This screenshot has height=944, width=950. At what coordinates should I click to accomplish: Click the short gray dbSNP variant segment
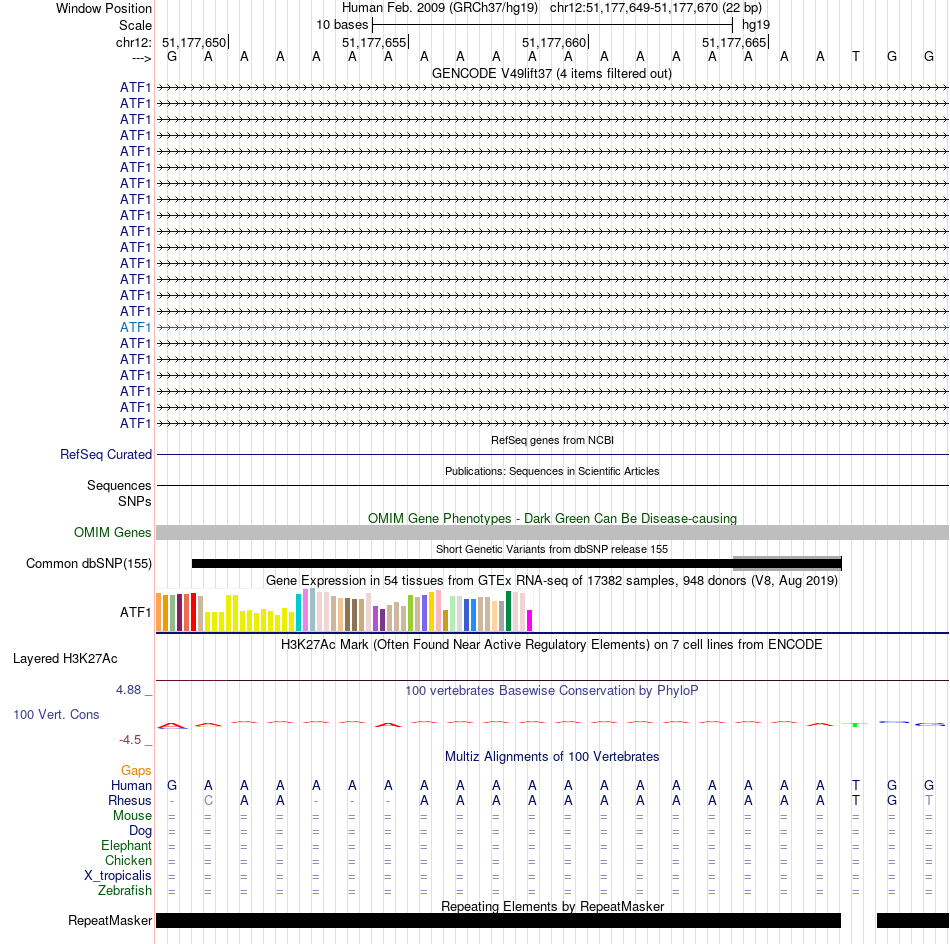787,563
